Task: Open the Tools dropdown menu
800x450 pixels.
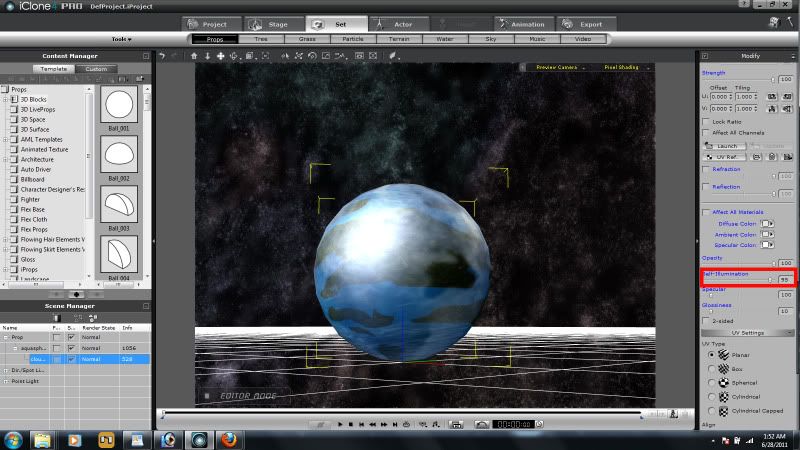Action: coord(121,39)
